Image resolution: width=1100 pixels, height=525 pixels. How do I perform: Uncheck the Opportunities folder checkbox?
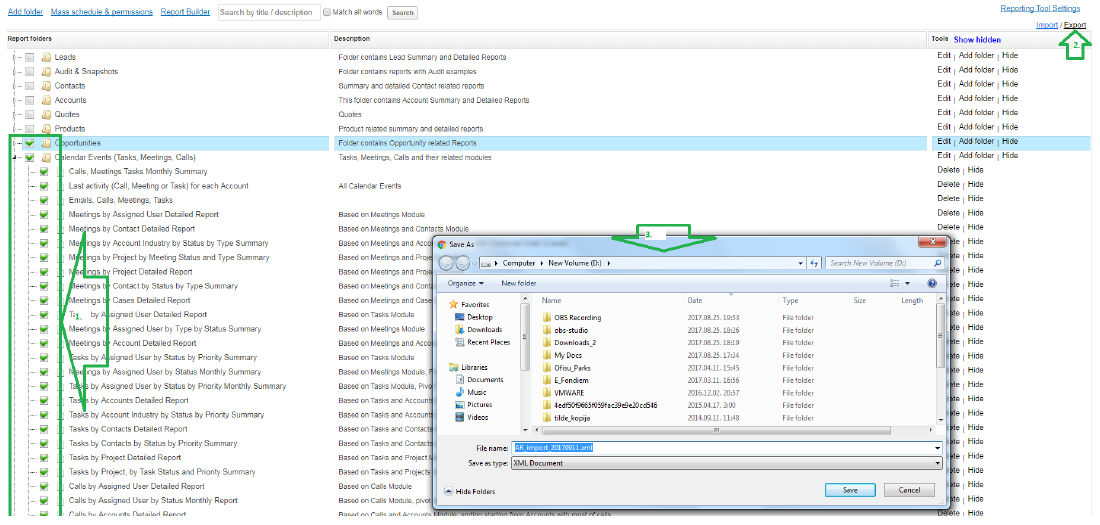[x=29, y=143]
